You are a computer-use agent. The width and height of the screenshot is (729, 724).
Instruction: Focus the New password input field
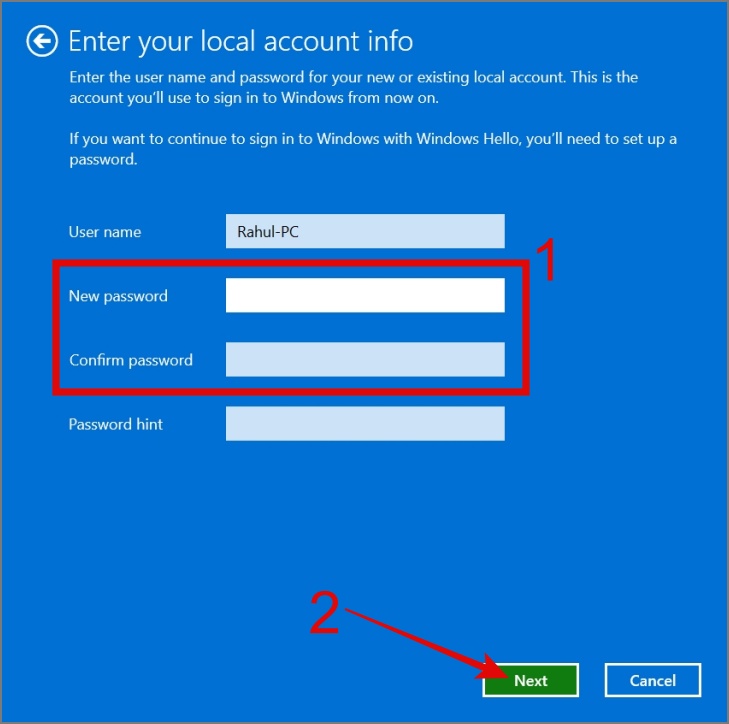coord(365,295)
